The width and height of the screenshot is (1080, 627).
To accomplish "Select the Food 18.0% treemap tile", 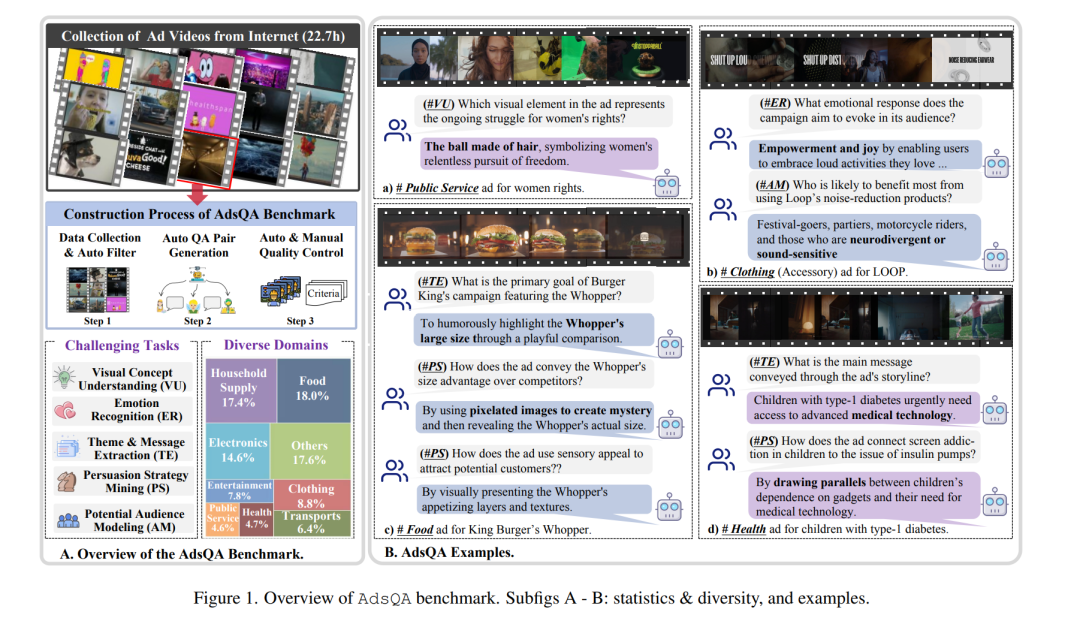I will (x=314, y=390).
